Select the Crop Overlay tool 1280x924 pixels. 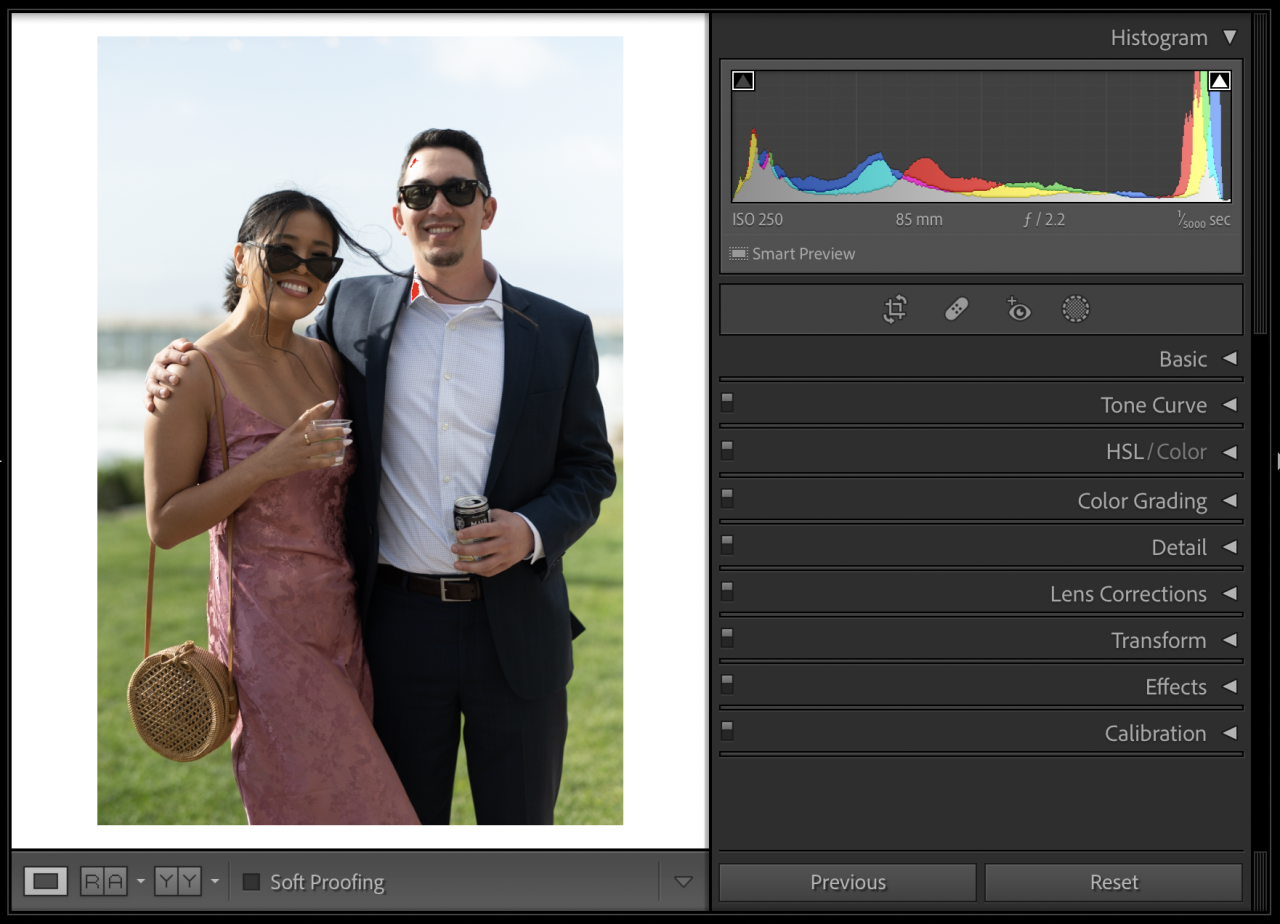(x=895, y=309)
